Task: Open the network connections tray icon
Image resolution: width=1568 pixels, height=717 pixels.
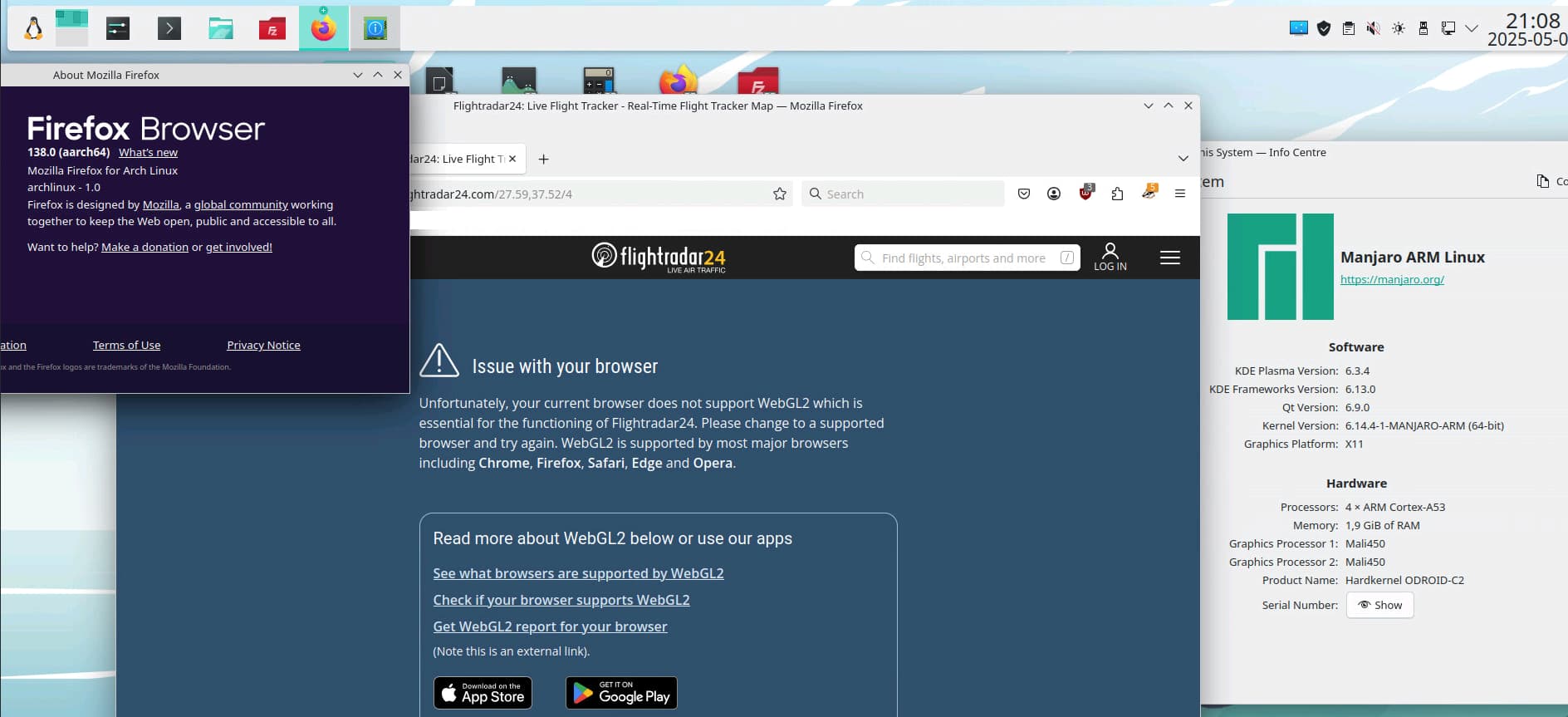Action: [1448, 28]
